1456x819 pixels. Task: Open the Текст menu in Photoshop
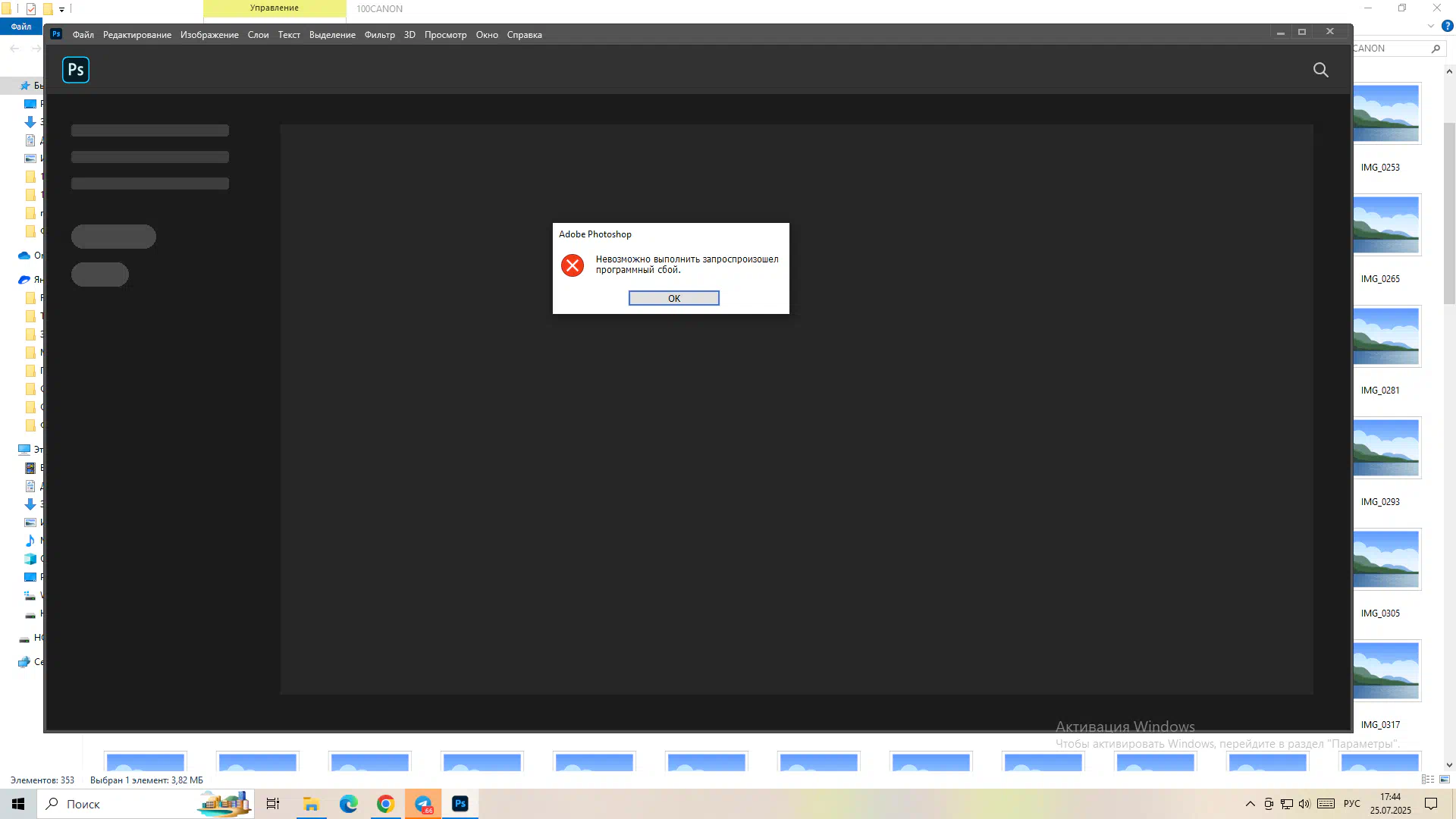[289, 35]
